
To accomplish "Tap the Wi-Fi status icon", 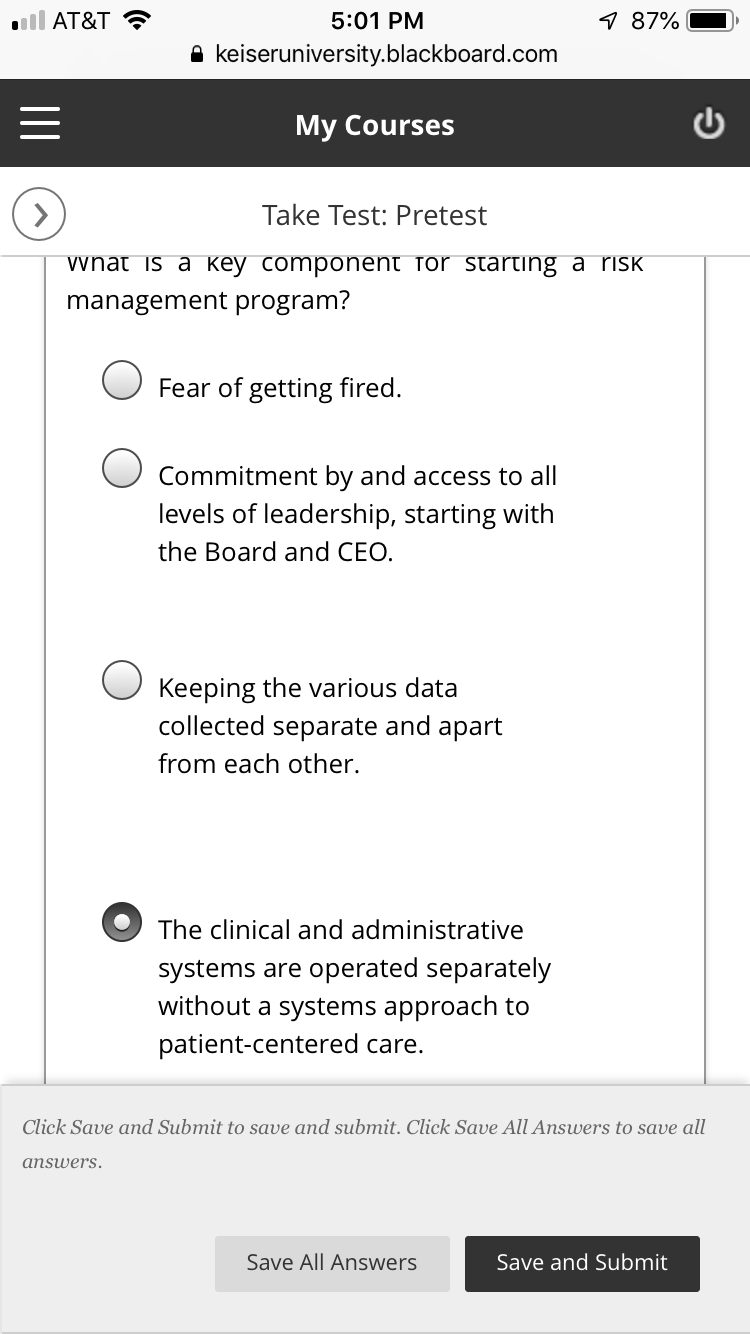I will [138, 21].
